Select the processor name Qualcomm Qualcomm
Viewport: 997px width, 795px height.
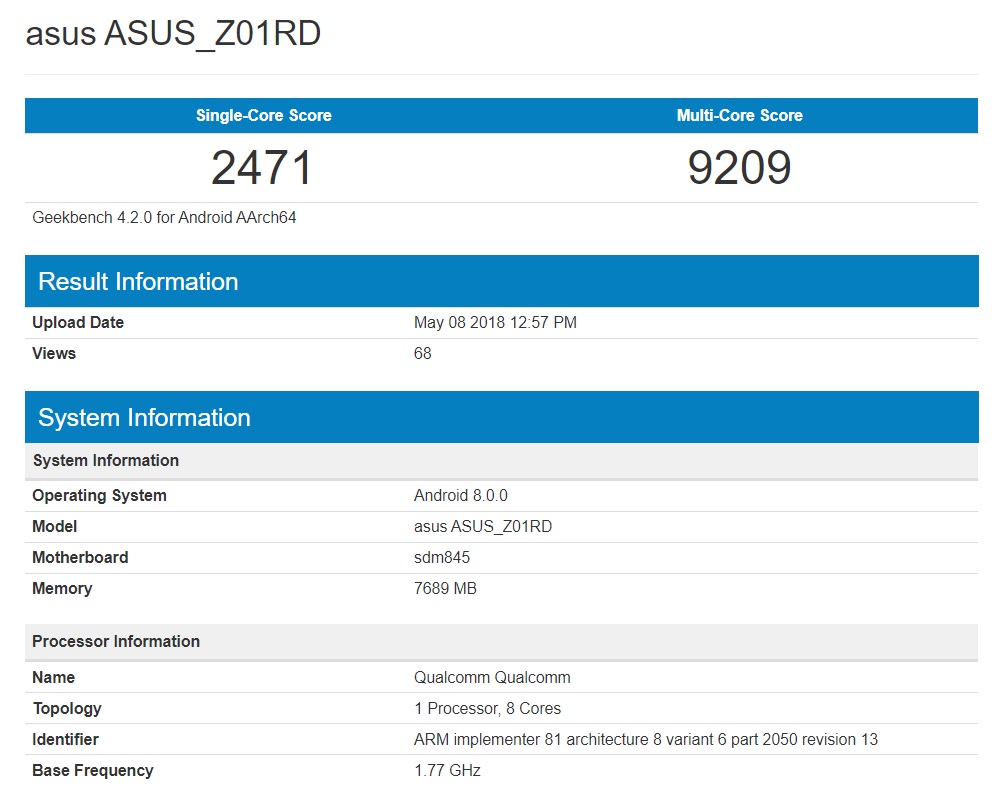[492, 677]
